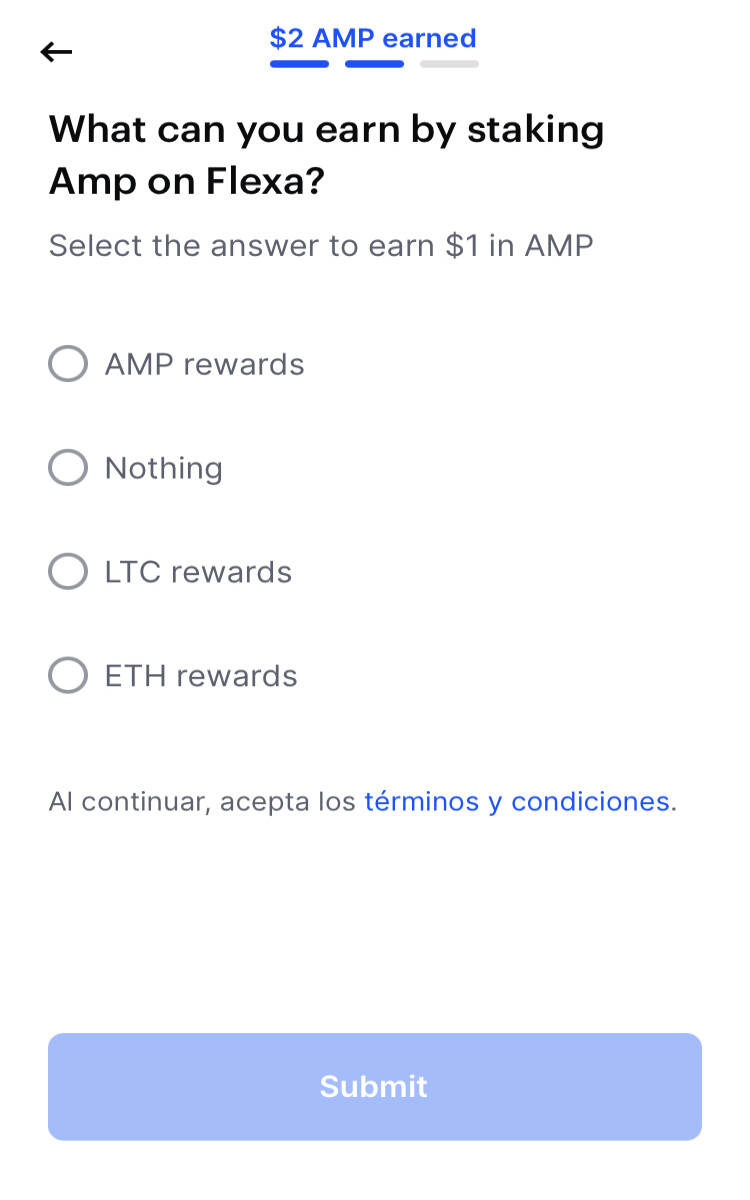Screen dimensions: 750x1200
Task: Select the radio circle beside Nothing
Action: [x=68, y=468]
